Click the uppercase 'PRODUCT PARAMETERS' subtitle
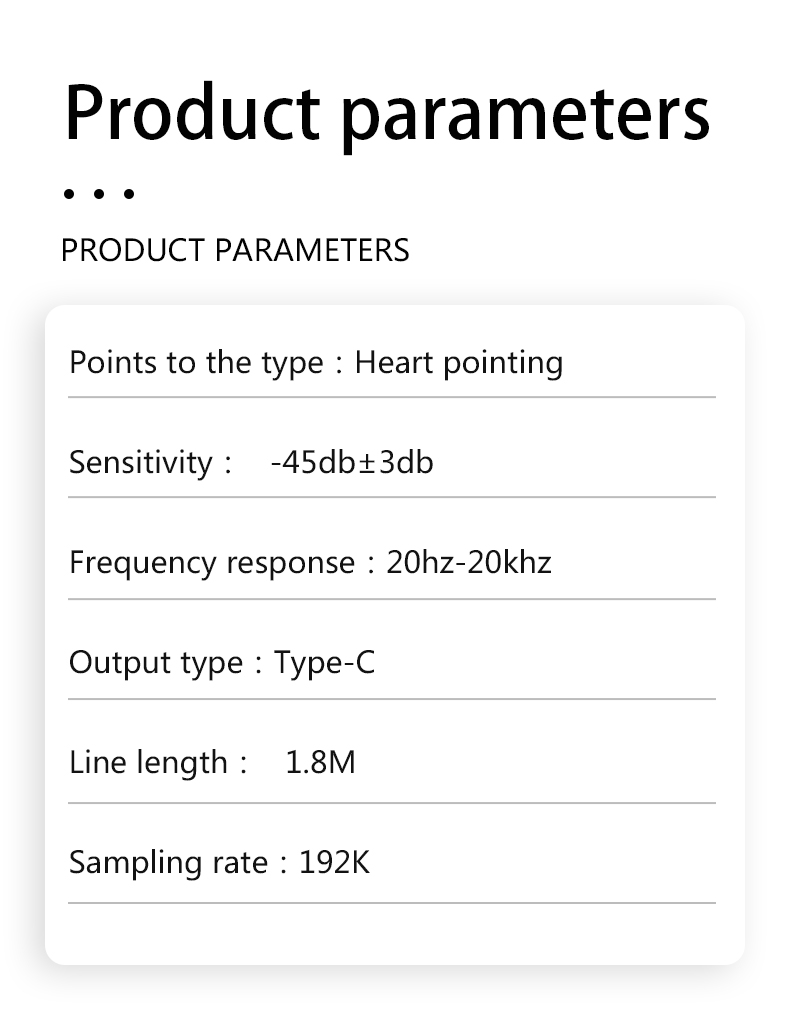Image resolution: width=790 pixels, height=1024 pixels. click(x=235, y=250)
